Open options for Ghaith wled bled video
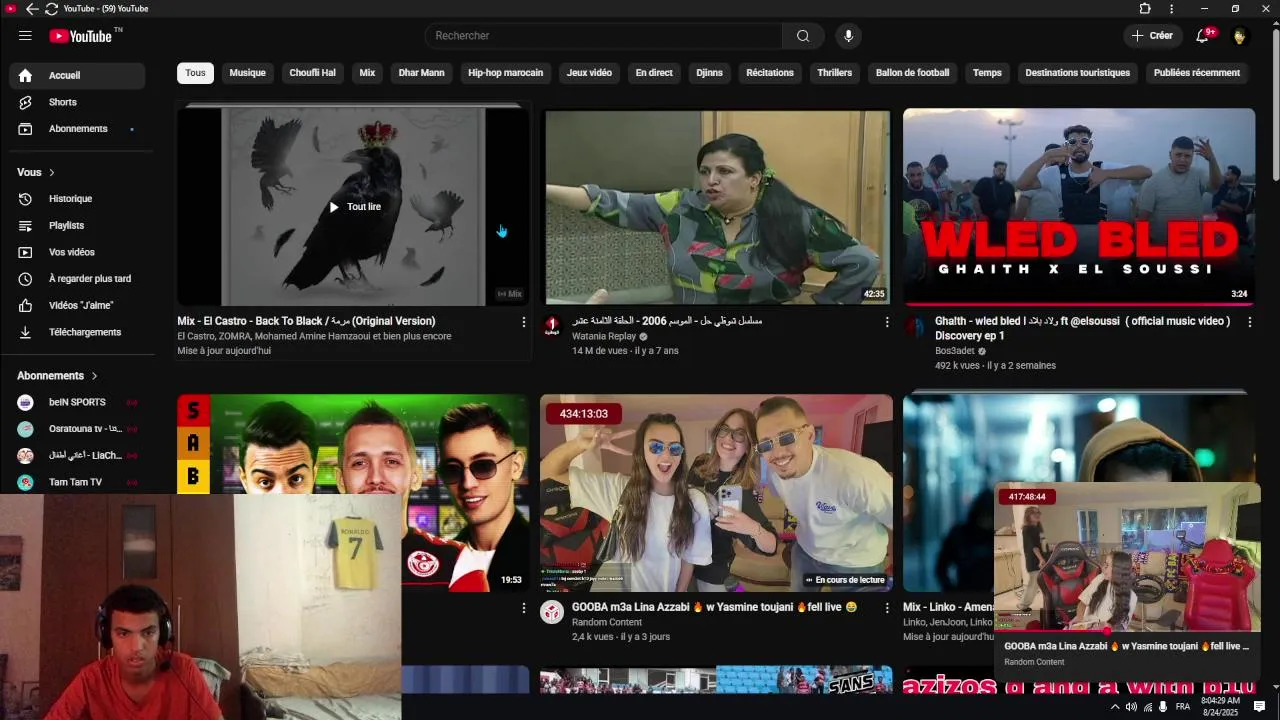Image resolution: width=1280 pixels, height=720 pixels. pos(1249,322)
